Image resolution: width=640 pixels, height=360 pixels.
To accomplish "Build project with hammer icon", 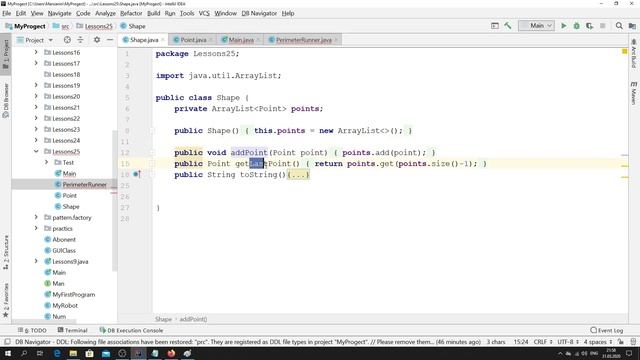I will (508, 26).
